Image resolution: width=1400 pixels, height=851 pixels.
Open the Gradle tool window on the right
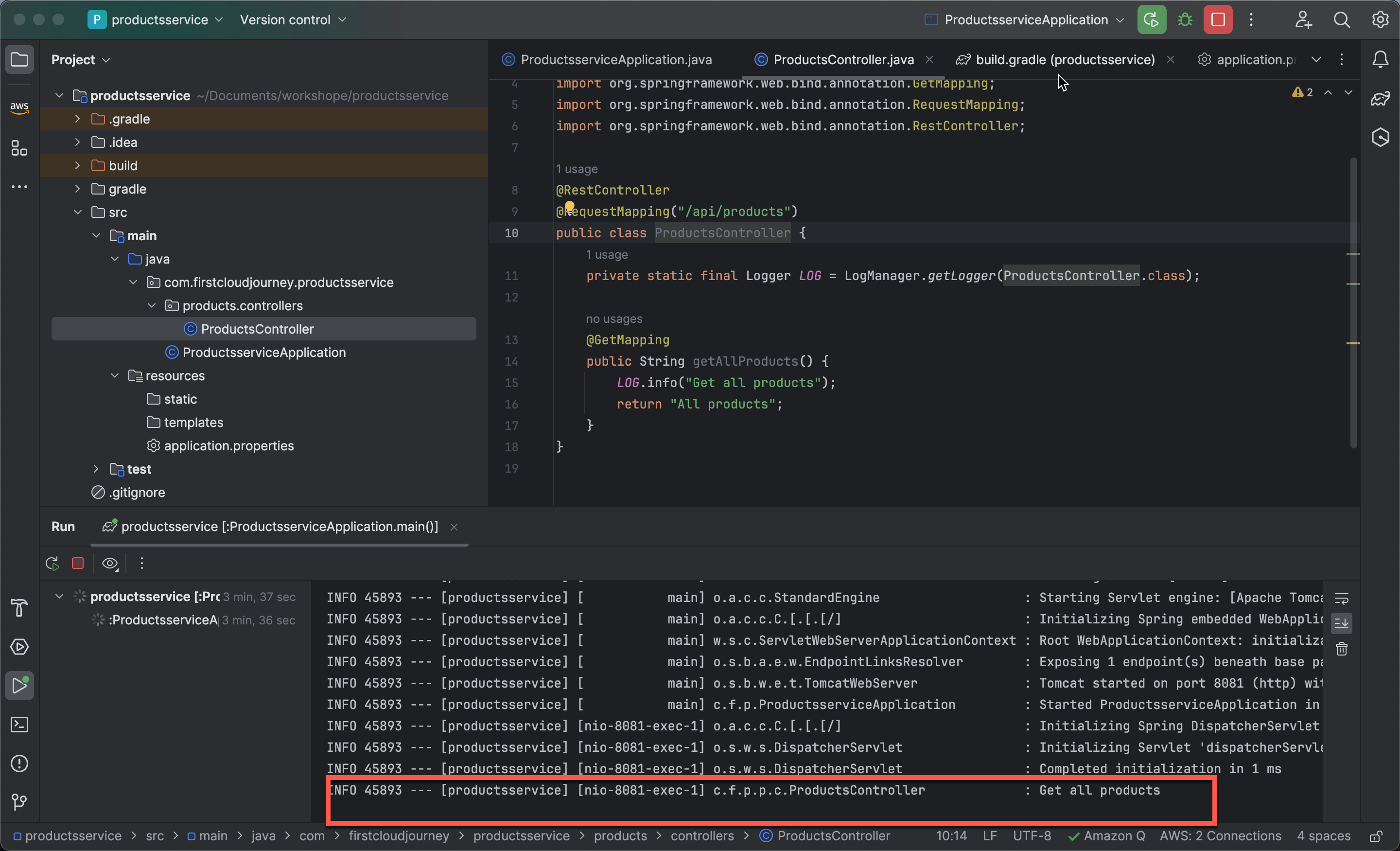1380,98
